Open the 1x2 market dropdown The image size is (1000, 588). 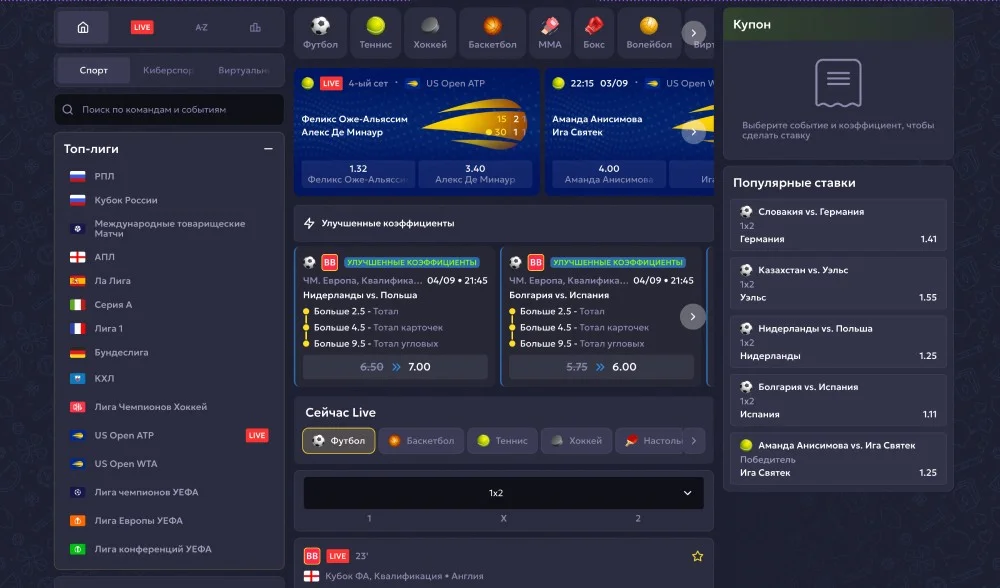[503, 493]
